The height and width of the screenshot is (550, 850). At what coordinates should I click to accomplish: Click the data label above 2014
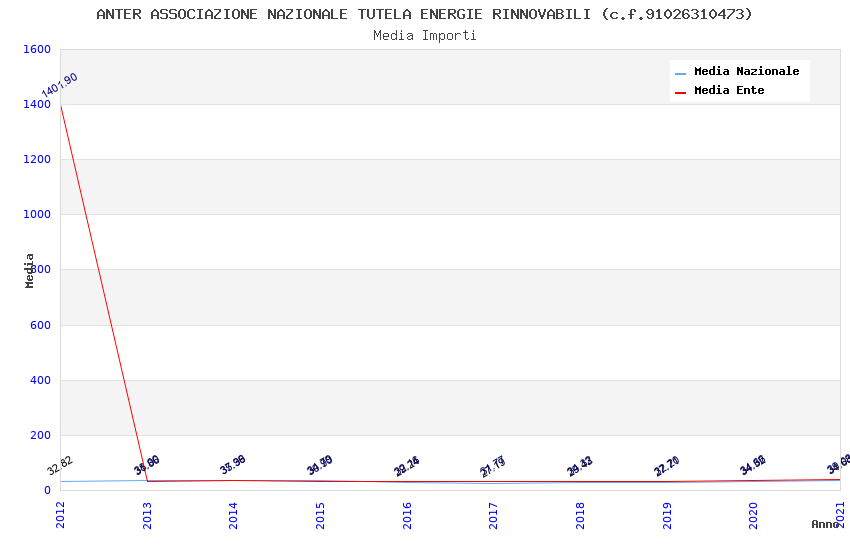[x=233, y=464]
